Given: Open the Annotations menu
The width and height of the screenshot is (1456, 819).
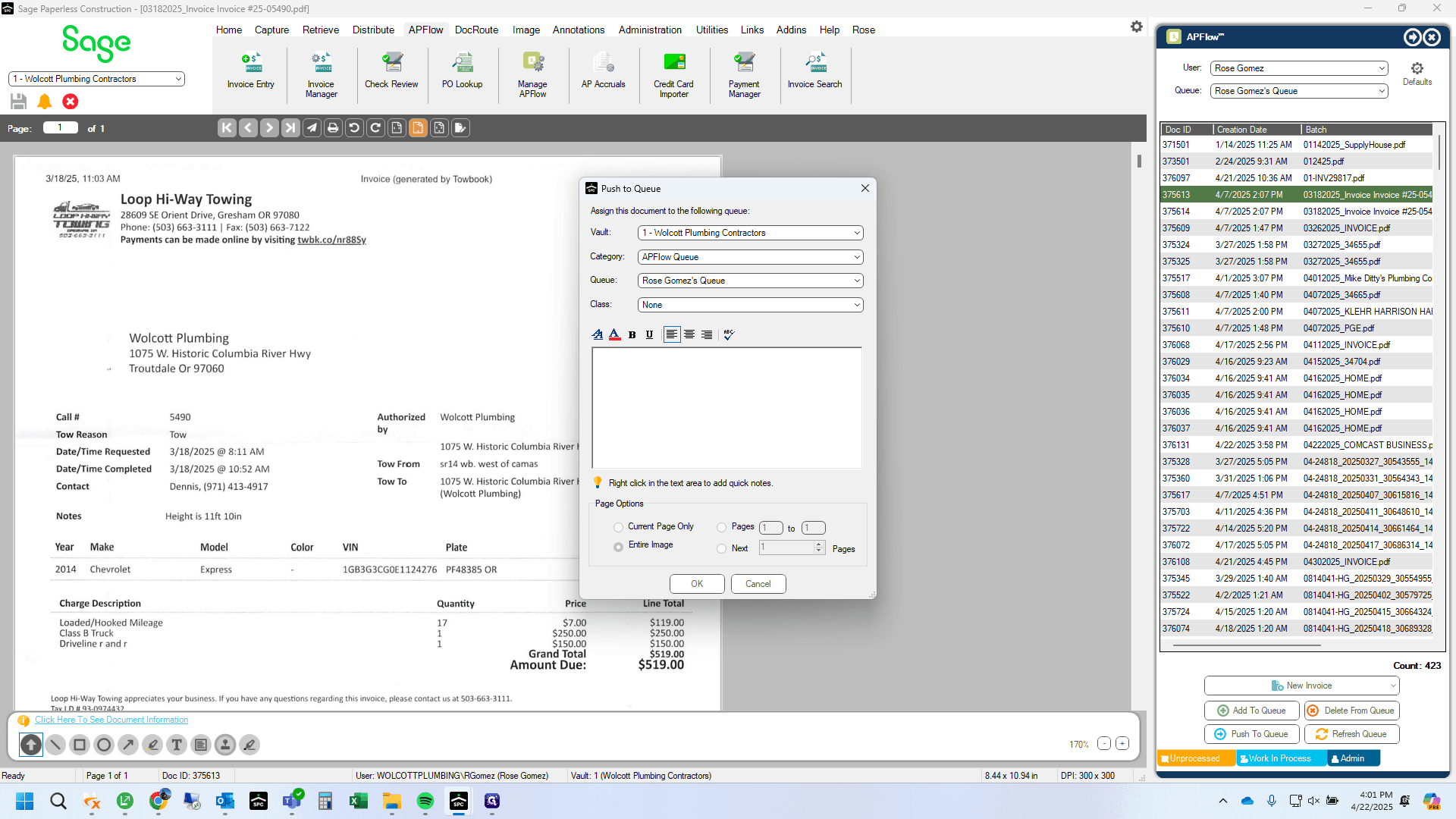Looking at the screenshot, I should pos(579,30).
